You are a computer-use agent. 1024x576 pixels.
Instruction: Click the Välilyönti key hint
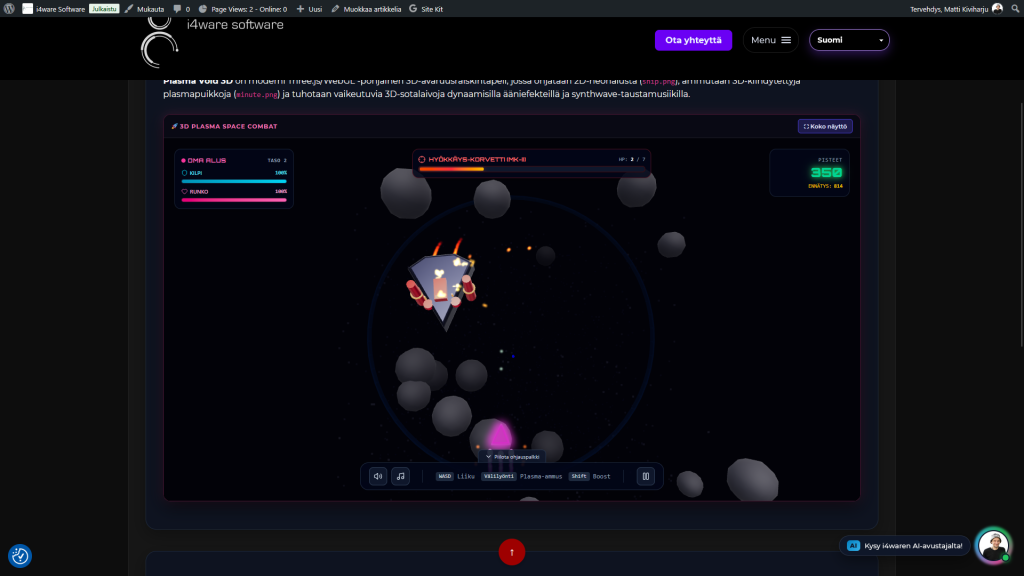click(x=499, y=477)
